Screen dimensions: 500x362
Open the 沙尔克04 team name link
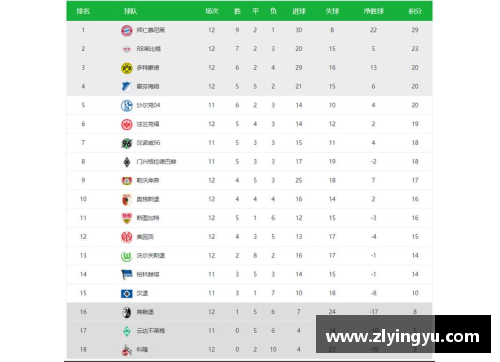coord(148,105)
